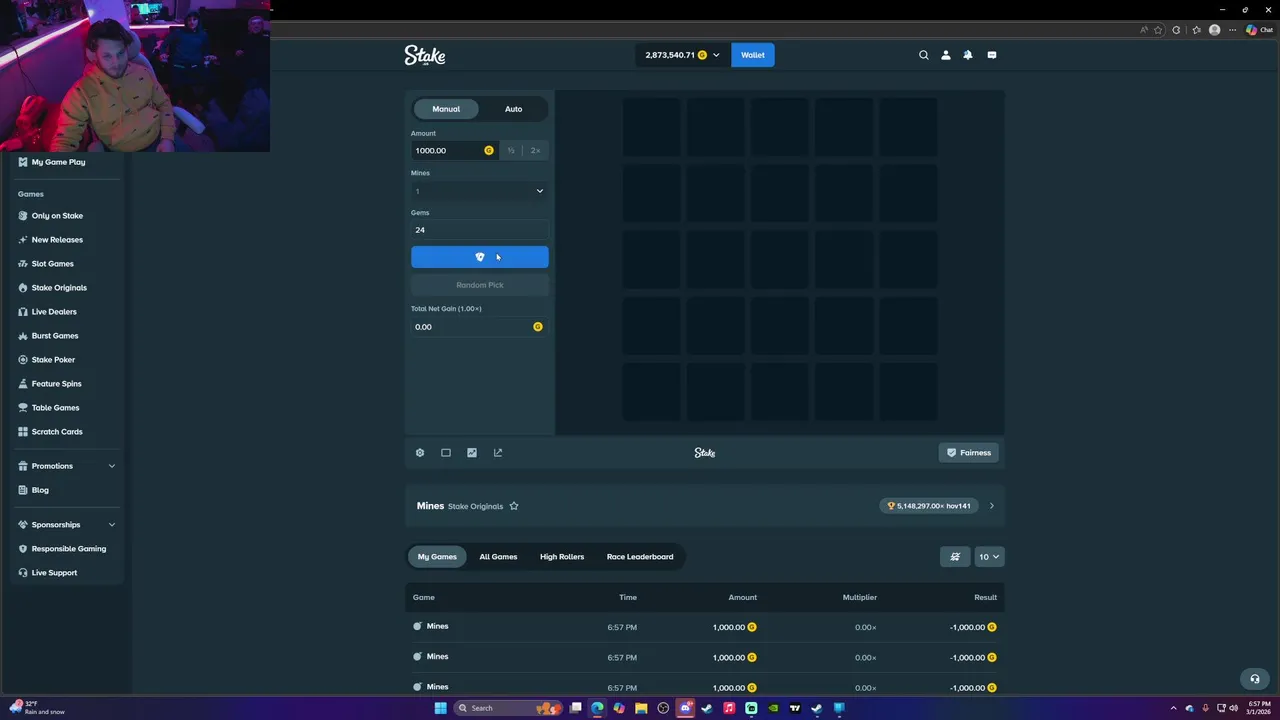The height and width of the screenshot is (720, 1280).
Task: Click the blue Bet button
Action: coord(480,257)
